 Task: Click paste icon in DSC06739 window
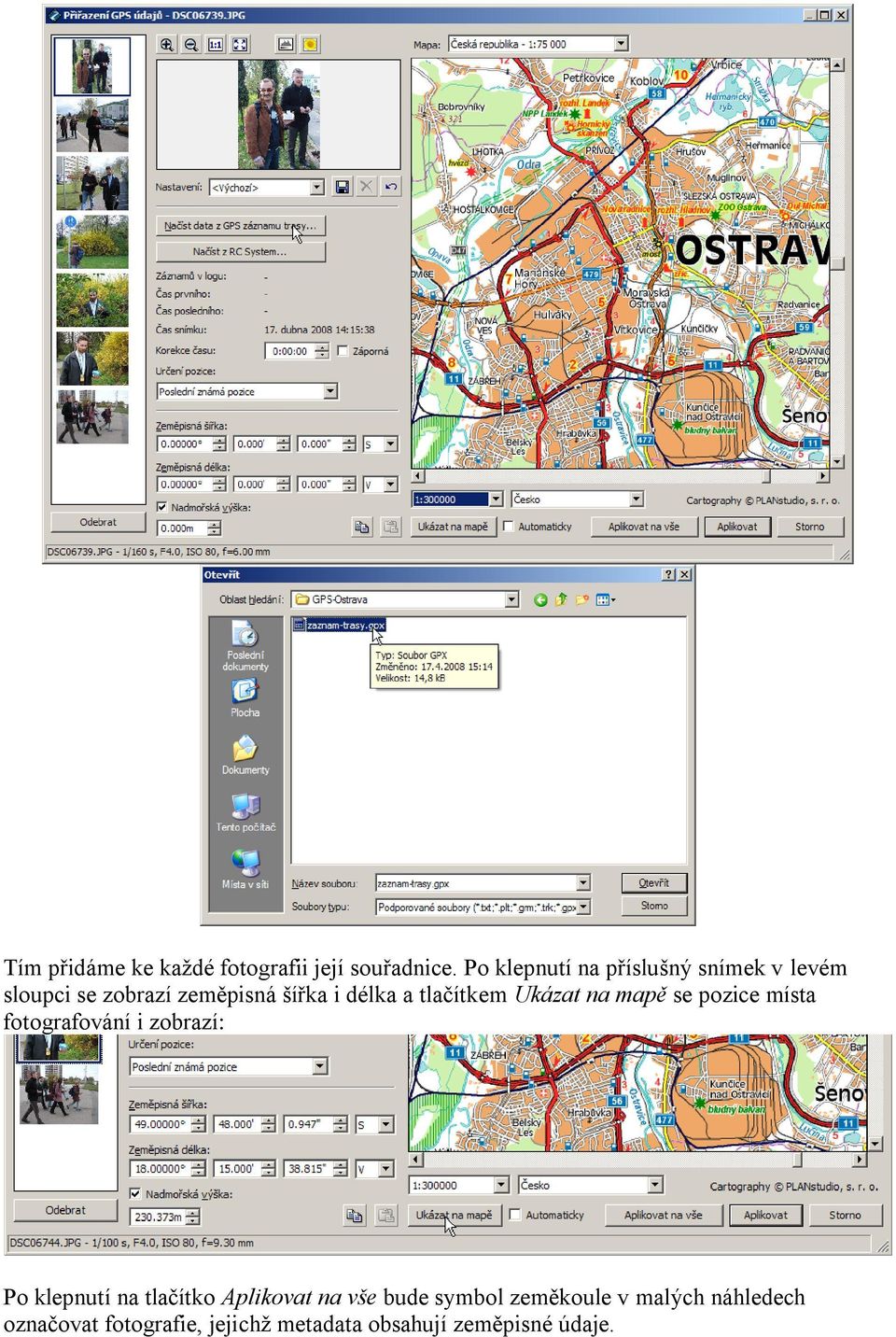coord(392,528)
